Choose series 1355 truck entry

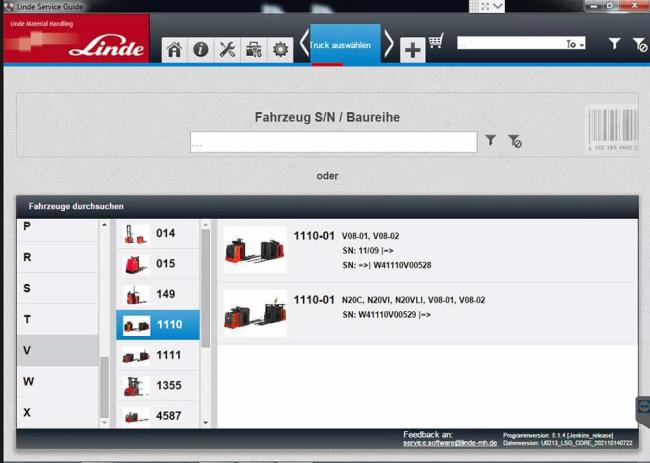(158, 386)
